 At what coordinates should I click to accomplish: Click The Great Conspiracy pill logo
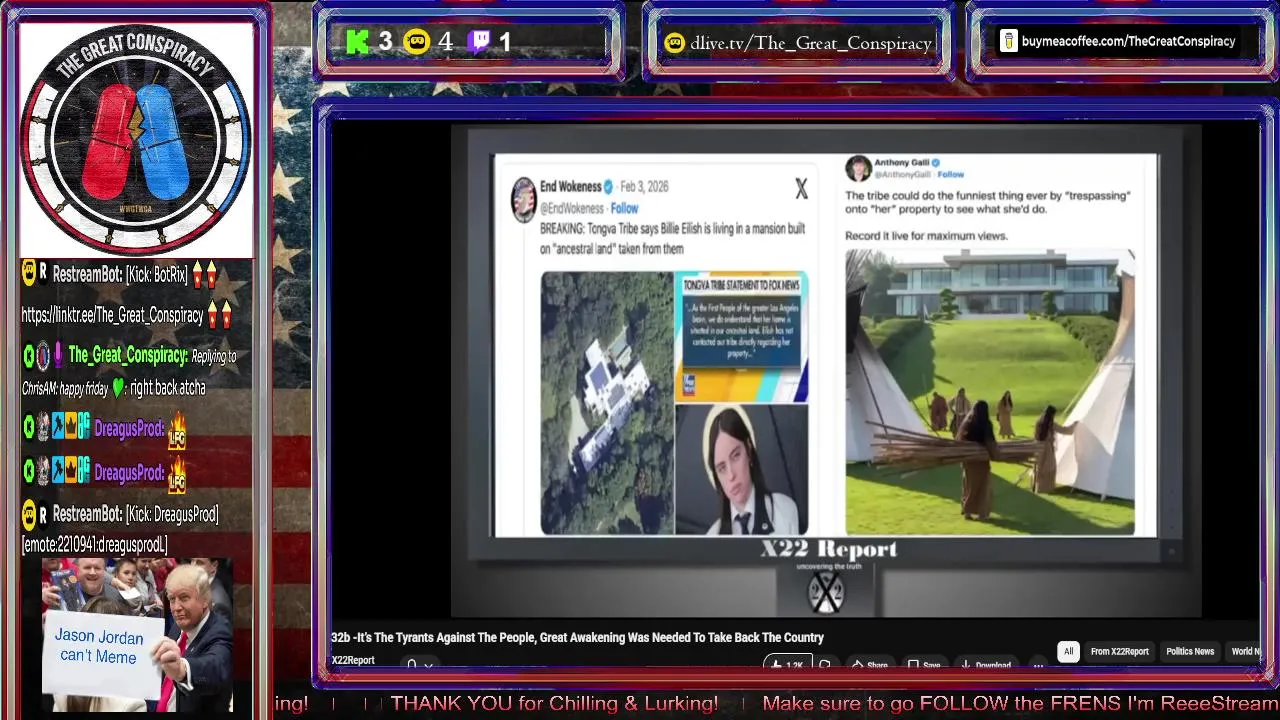(x=136, y=139)
